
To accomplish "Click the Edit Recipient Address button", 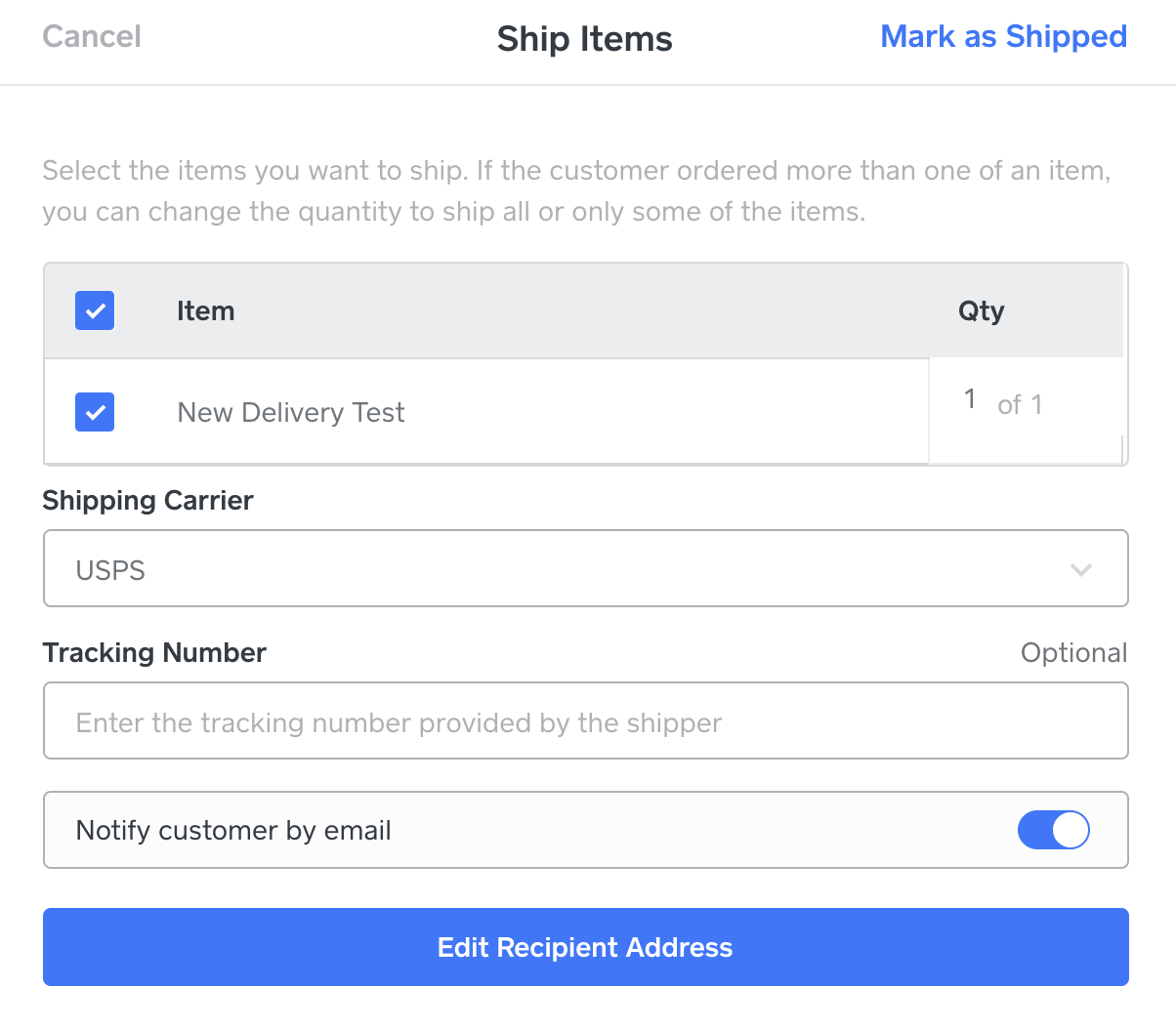I will click(584, 947).
